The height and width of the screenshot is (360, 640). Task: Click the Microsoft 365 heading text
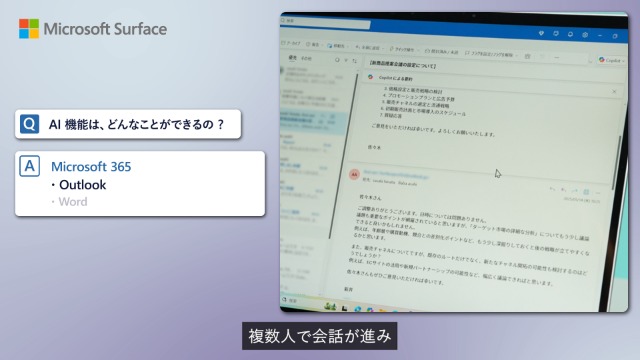91,167
